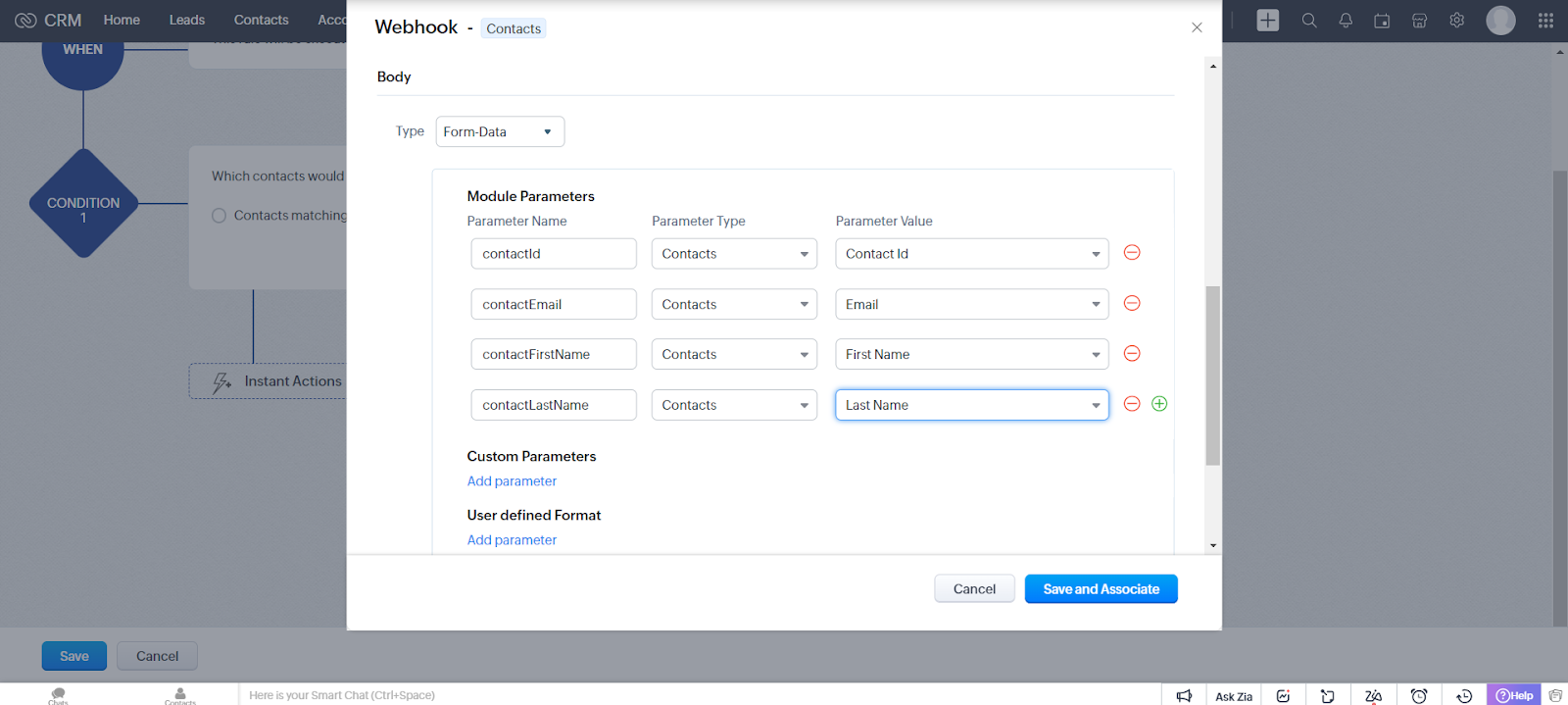The height and width of the screenshot is (705, 1568).
Task: Click the contactLastName parameter name field
Action: coord(554,405)
